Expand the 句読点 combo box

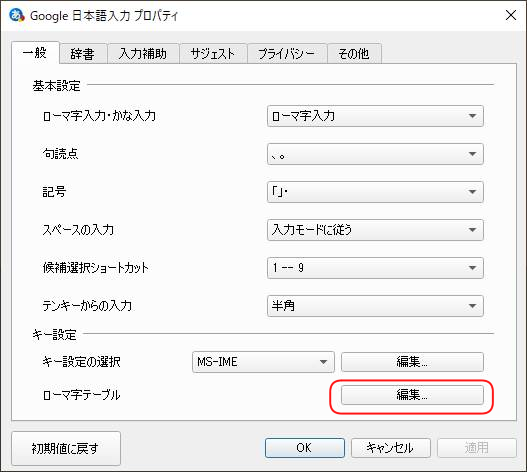(375, 154)
